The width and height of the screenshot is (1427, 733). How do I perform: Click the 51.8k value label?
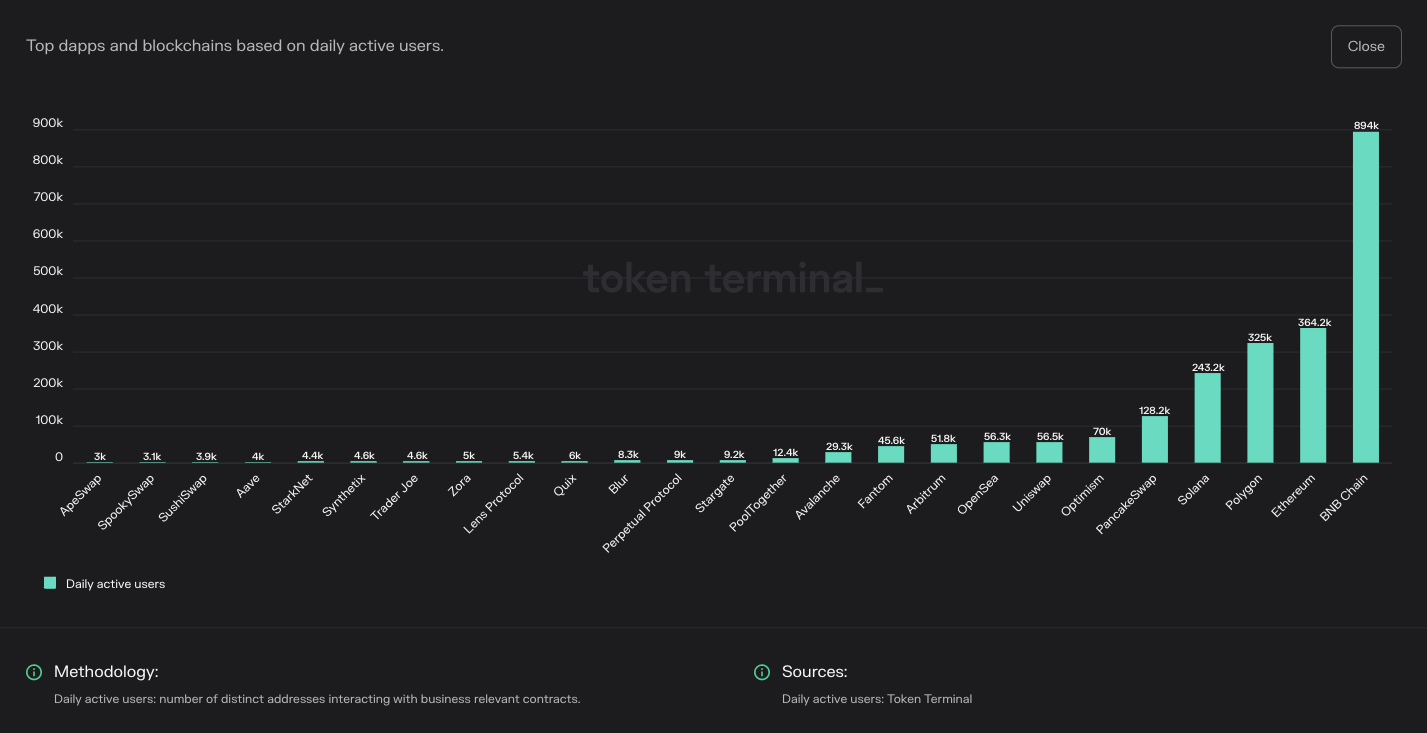point(944,438)
